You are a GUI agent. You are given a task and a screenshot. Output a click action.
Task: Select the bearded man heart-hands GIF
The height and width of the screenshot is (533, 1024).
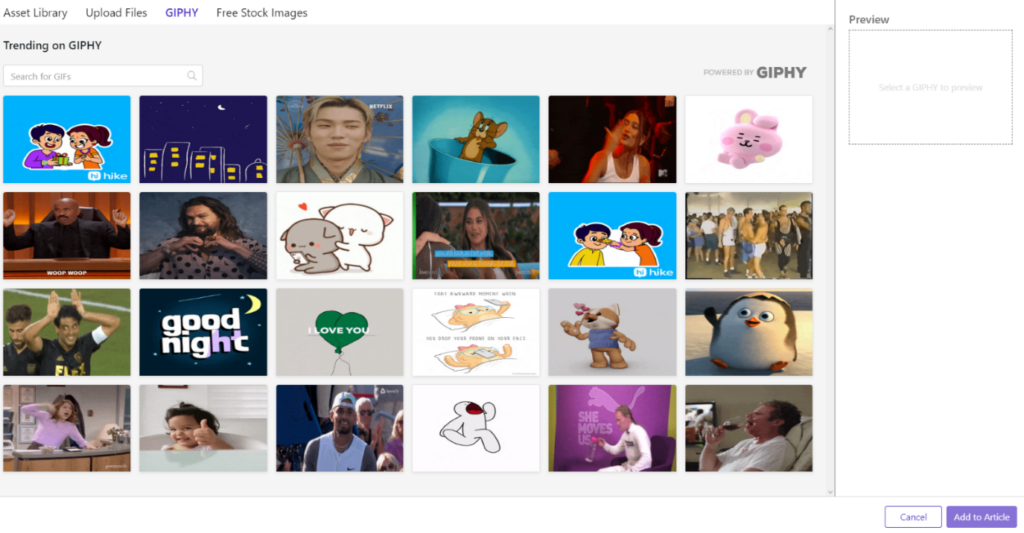coord(203,236)
